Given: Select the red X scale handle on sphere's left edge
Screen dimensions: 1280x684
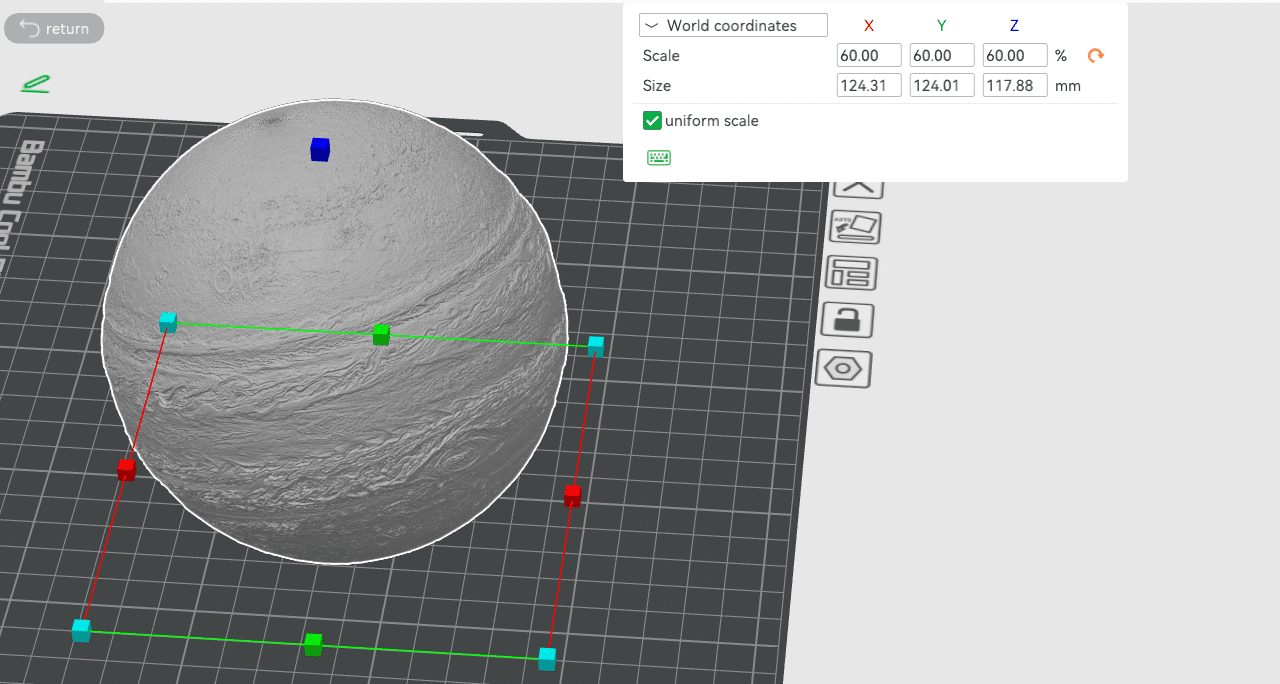Looking at the screenshot, I should tap(126, 469).
